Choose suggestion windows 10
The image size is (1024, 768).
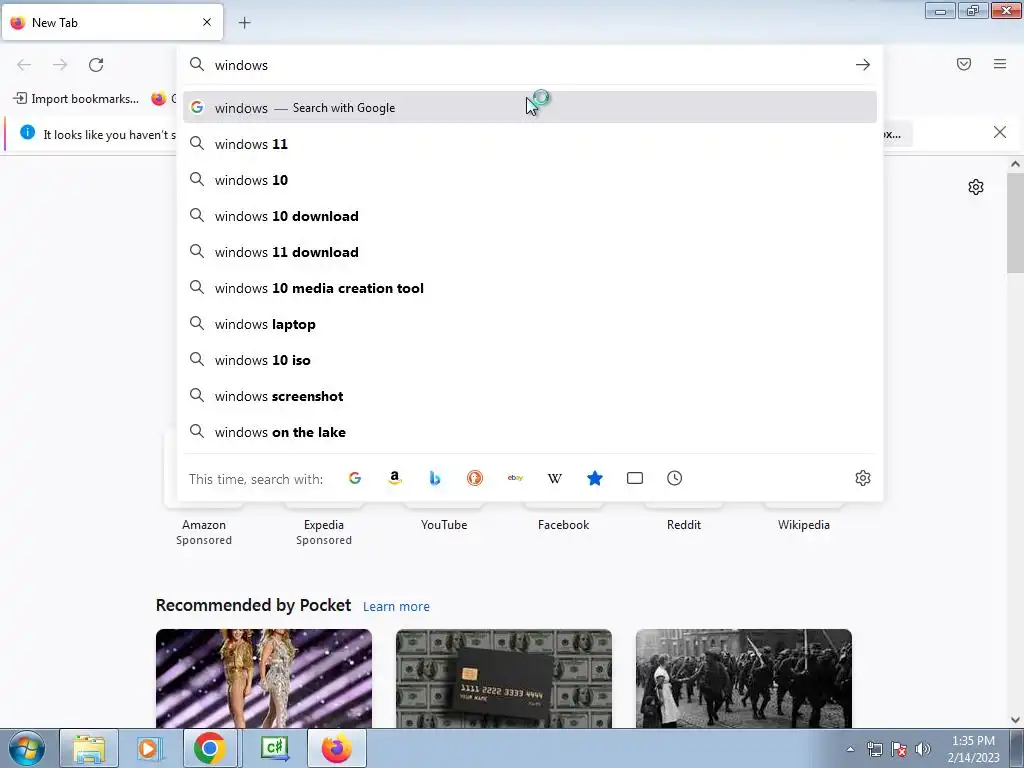tap(530, 180)
